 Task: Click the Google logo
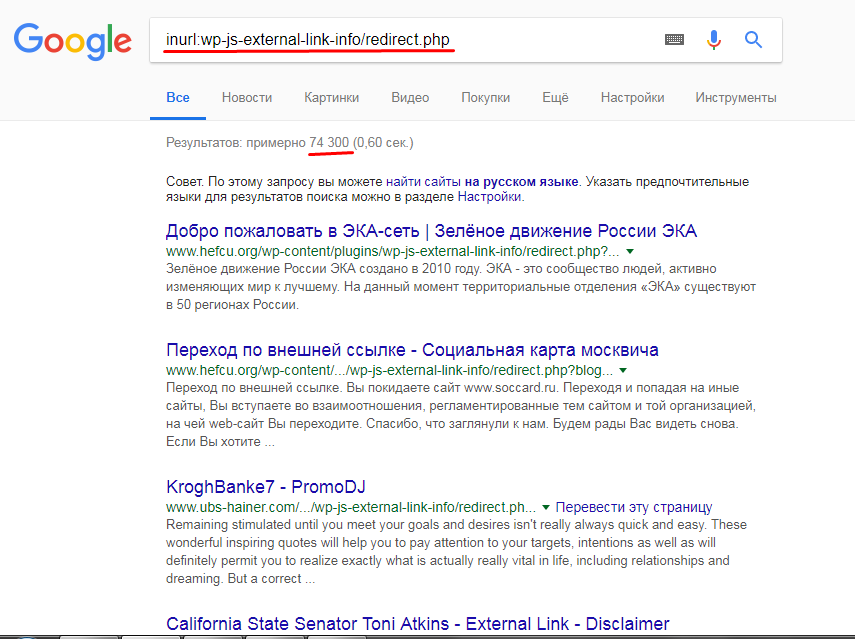(x=73, y=41)
